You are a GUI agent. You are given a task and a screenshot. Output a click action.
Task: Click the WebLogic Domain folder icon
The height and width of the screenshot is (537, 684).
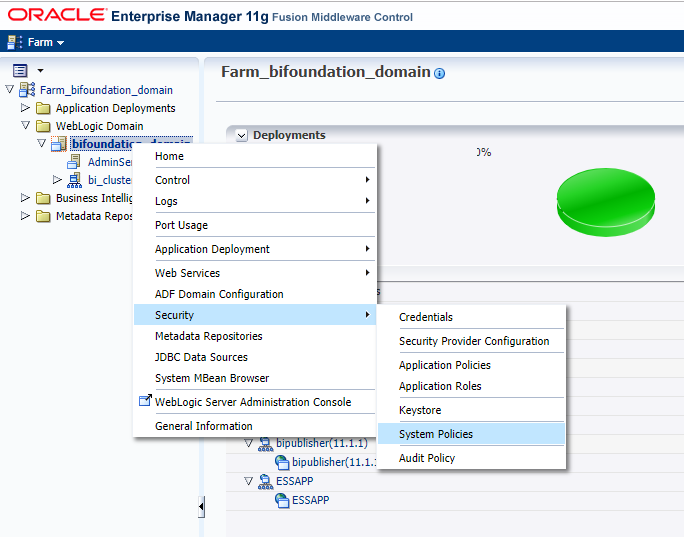43,126
